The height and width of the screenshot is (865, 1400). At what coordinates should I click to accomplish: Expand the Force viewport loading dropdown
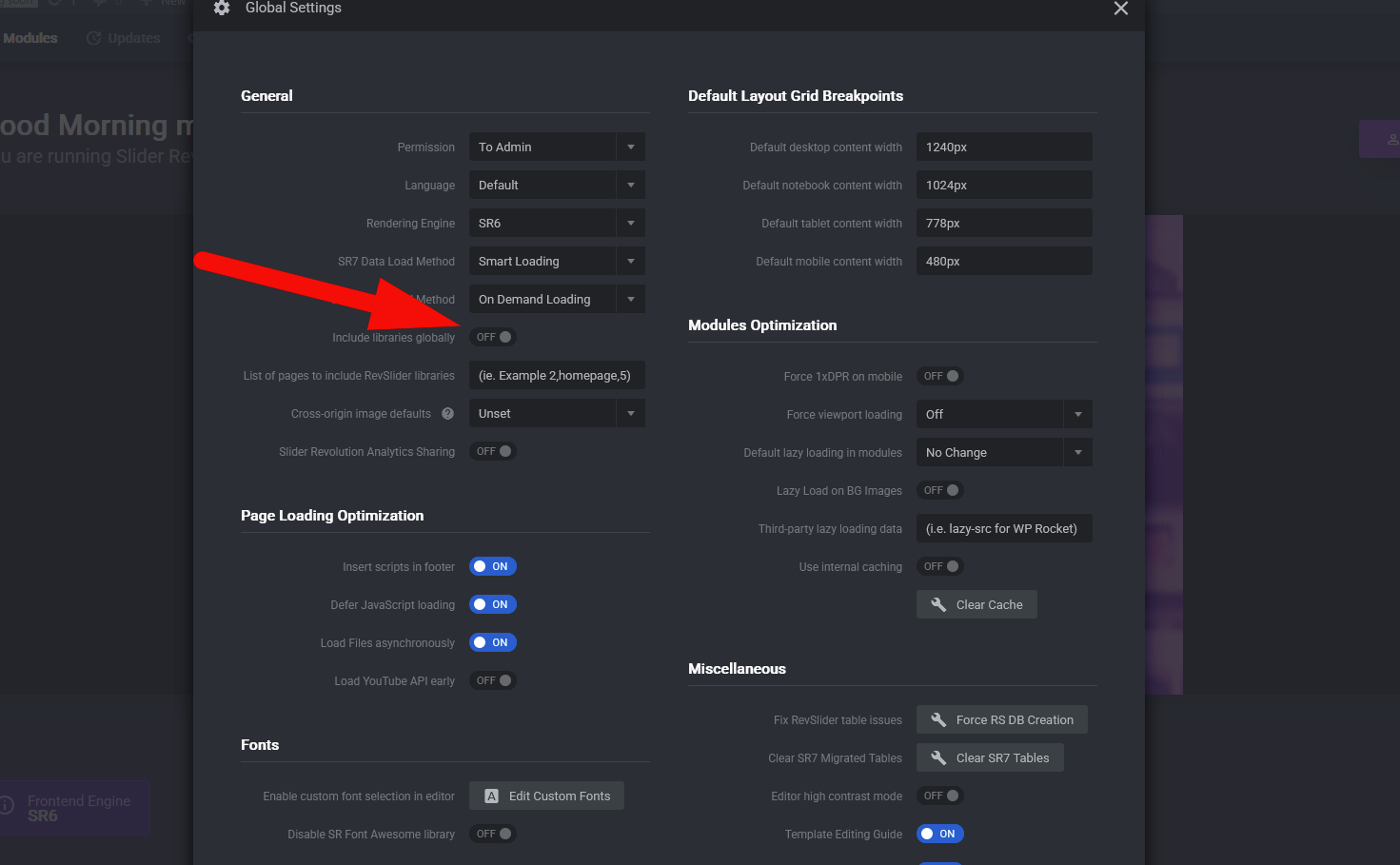(x=1004, y=415)
